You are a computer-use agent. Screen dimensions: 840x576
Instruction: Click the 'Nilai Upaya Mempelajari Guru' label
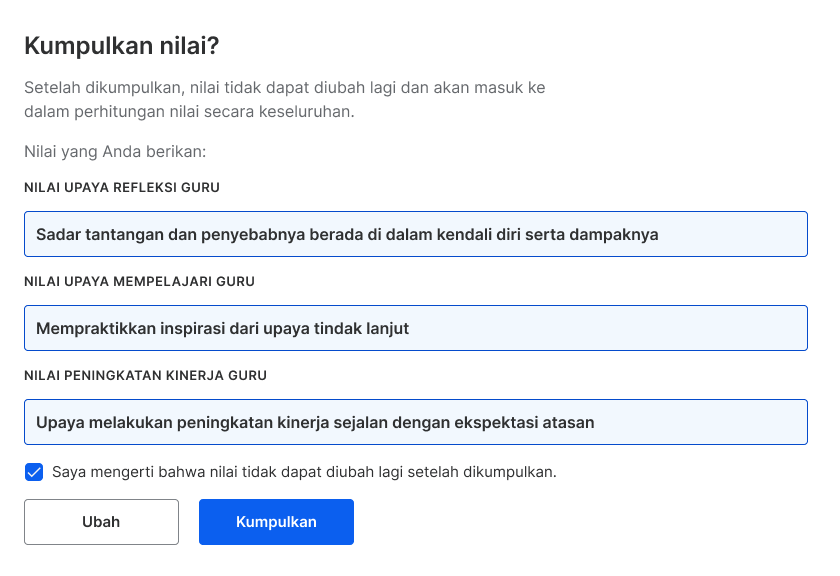pos(139,281)
